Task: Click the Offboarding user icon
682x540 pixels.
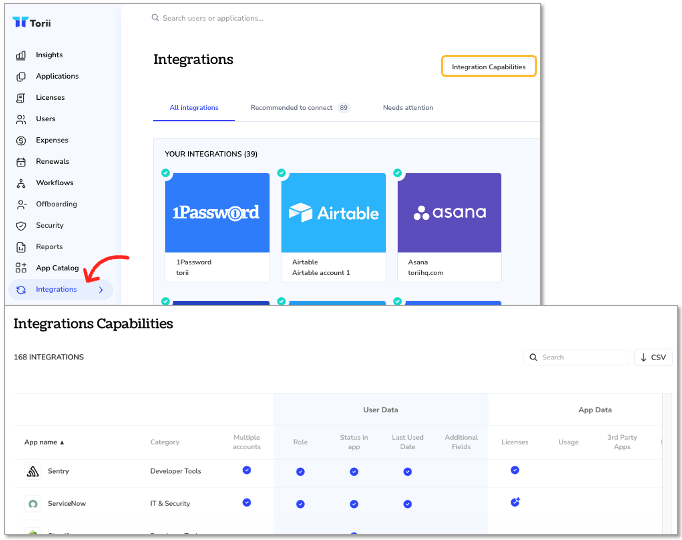Action: (x=21, y=204)
